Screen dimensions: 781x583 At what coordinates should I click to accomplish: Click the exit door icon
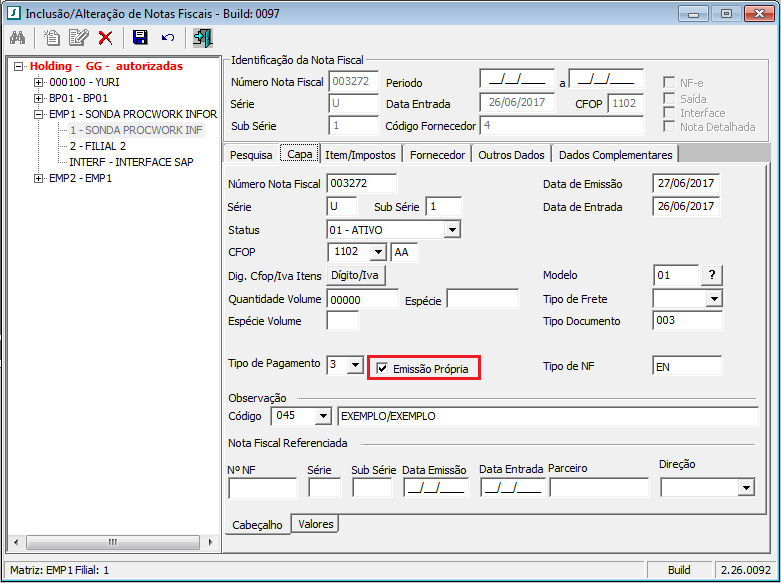[203, 38]
